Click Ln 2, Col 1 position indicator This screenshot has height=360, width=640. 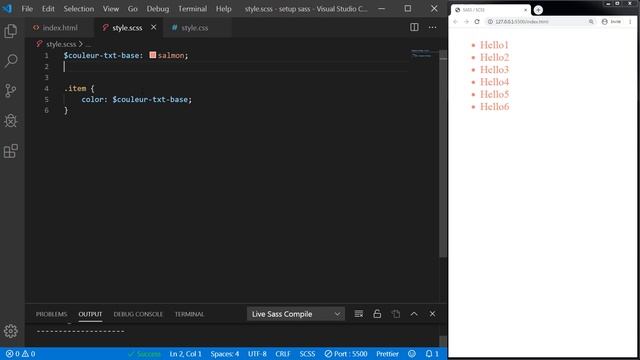tap(185, 354)
